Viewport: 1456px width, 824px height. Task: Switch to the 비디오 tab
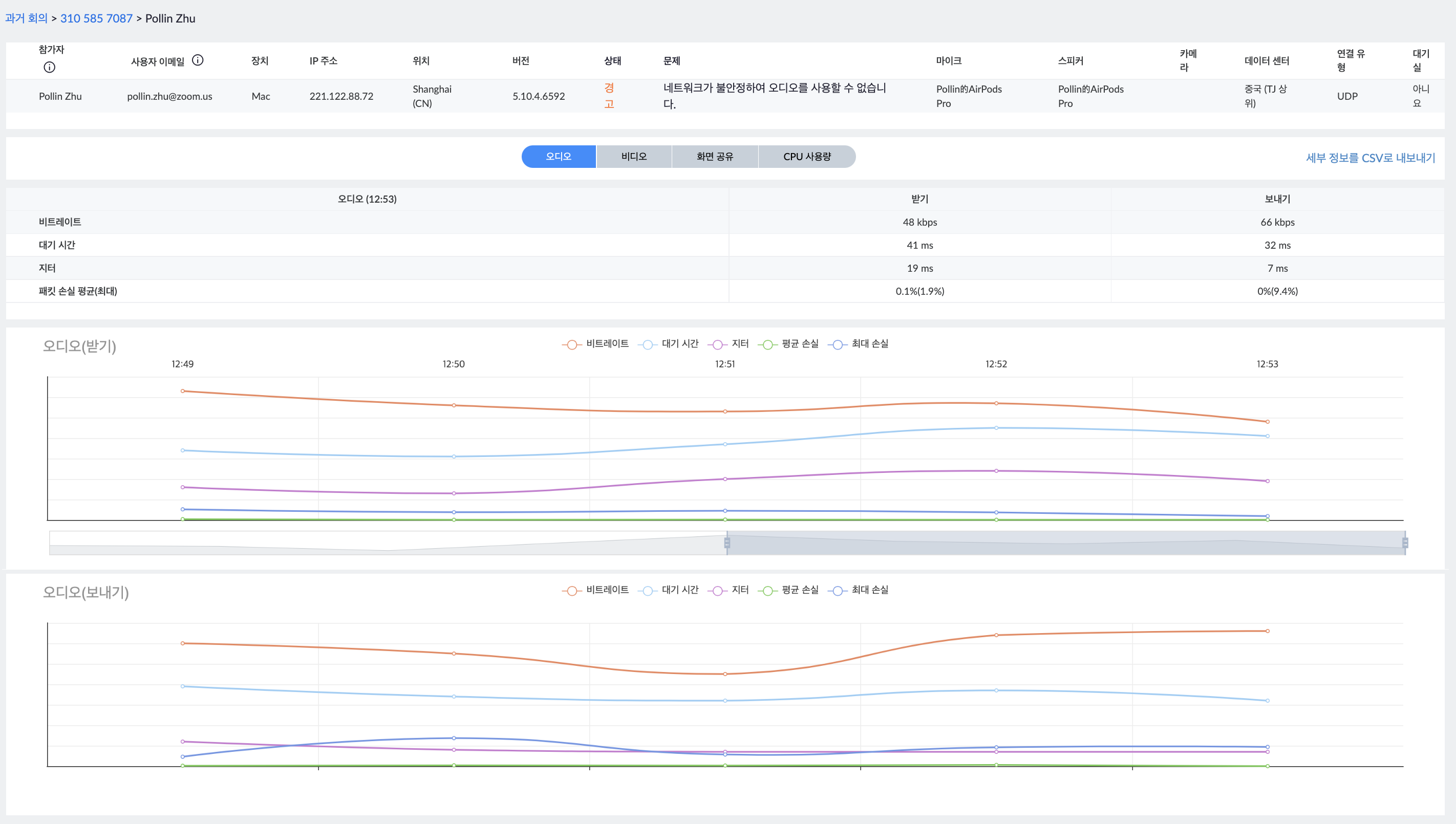tap(633, 157)
